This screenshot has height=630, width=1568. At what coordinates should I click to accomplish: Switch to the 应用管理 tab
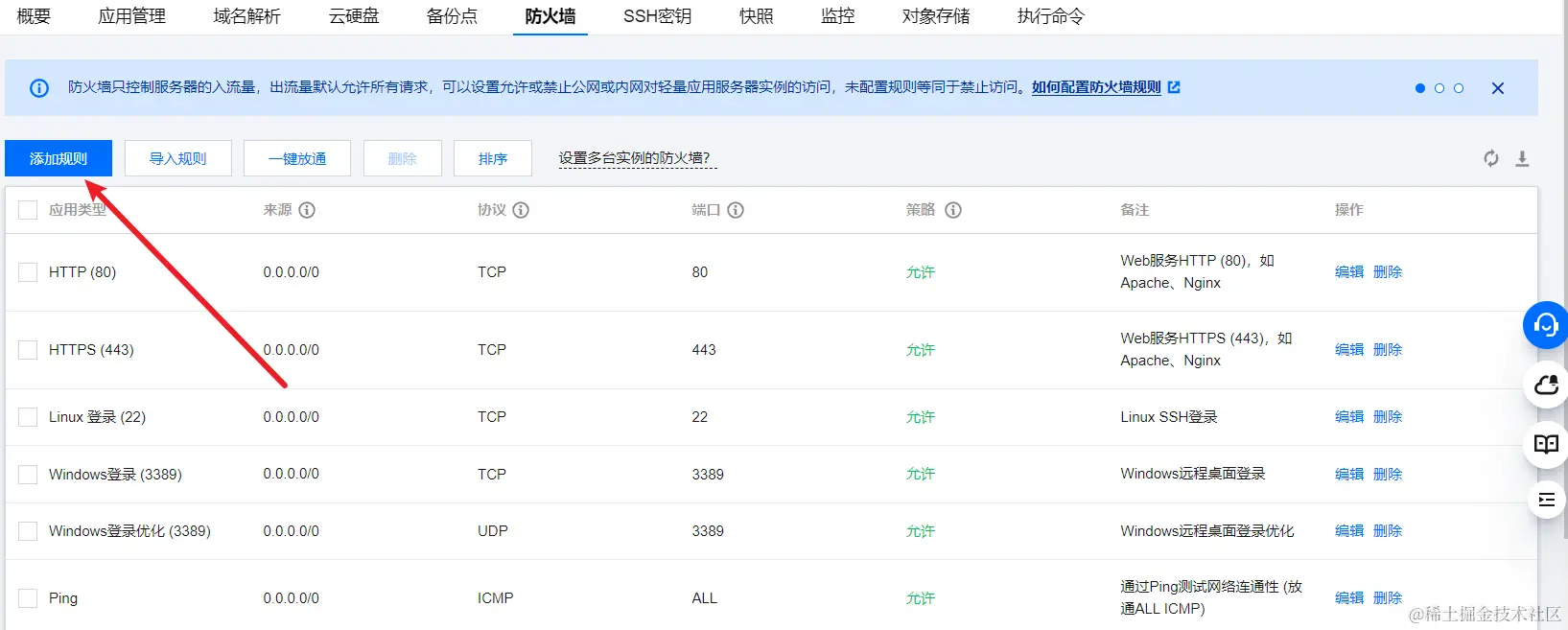pos(131,16)
